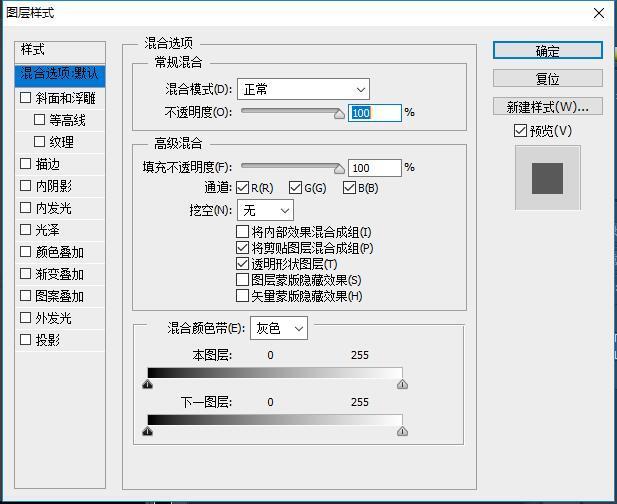Select the 描边 style label
The image size is (617, 504).
point(48,164)
